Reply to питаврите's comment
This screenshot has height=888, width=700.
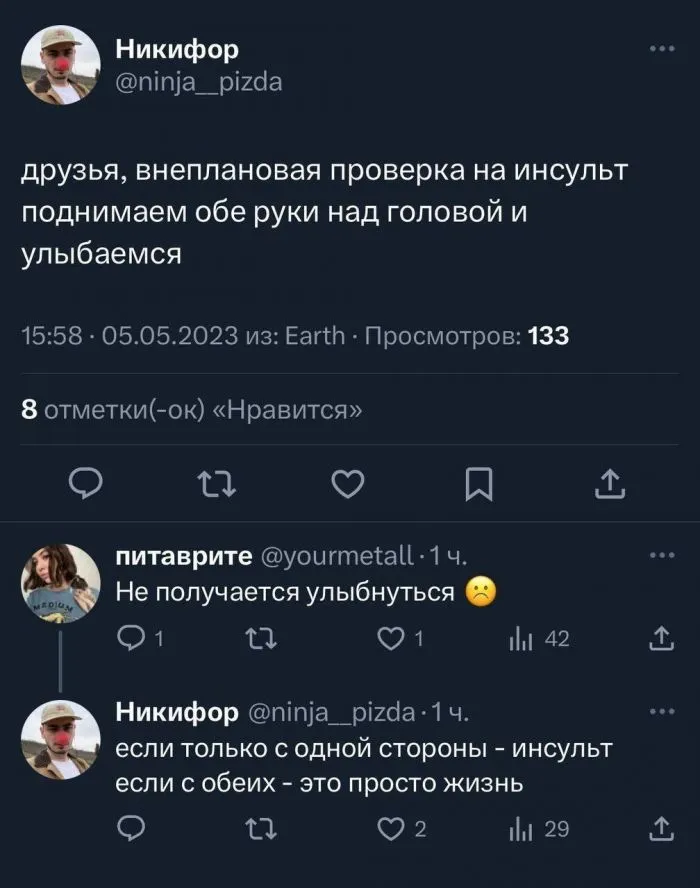pyautogui.click(x=132, y=639)
